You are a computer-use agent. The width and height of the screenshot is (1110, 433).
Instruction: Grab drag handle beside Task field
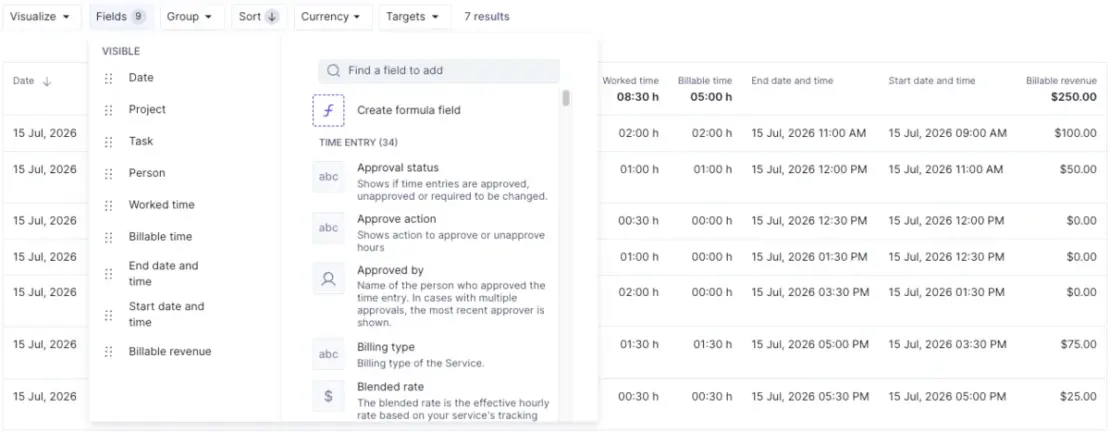coord(108,142)
